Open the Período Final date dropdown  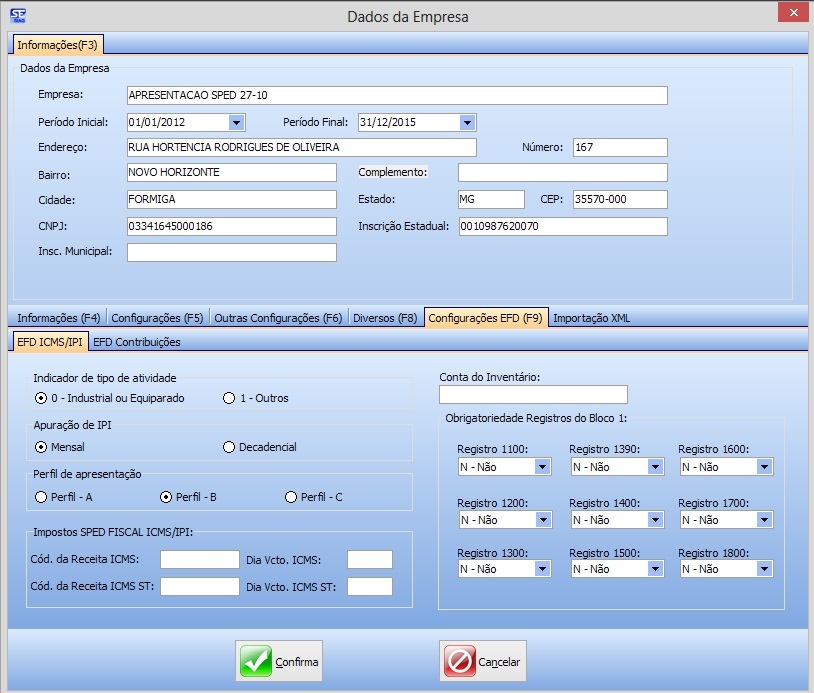tap(467, 122)
